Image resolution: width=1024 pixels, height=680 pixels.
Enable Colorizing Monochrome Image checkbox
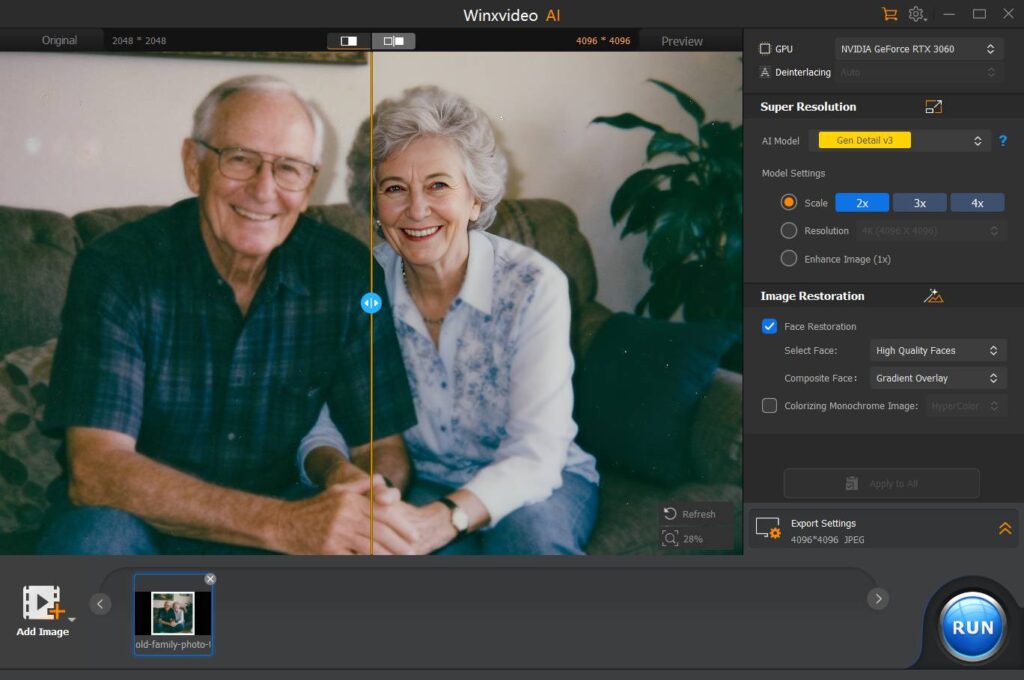[x=769, y=406]
